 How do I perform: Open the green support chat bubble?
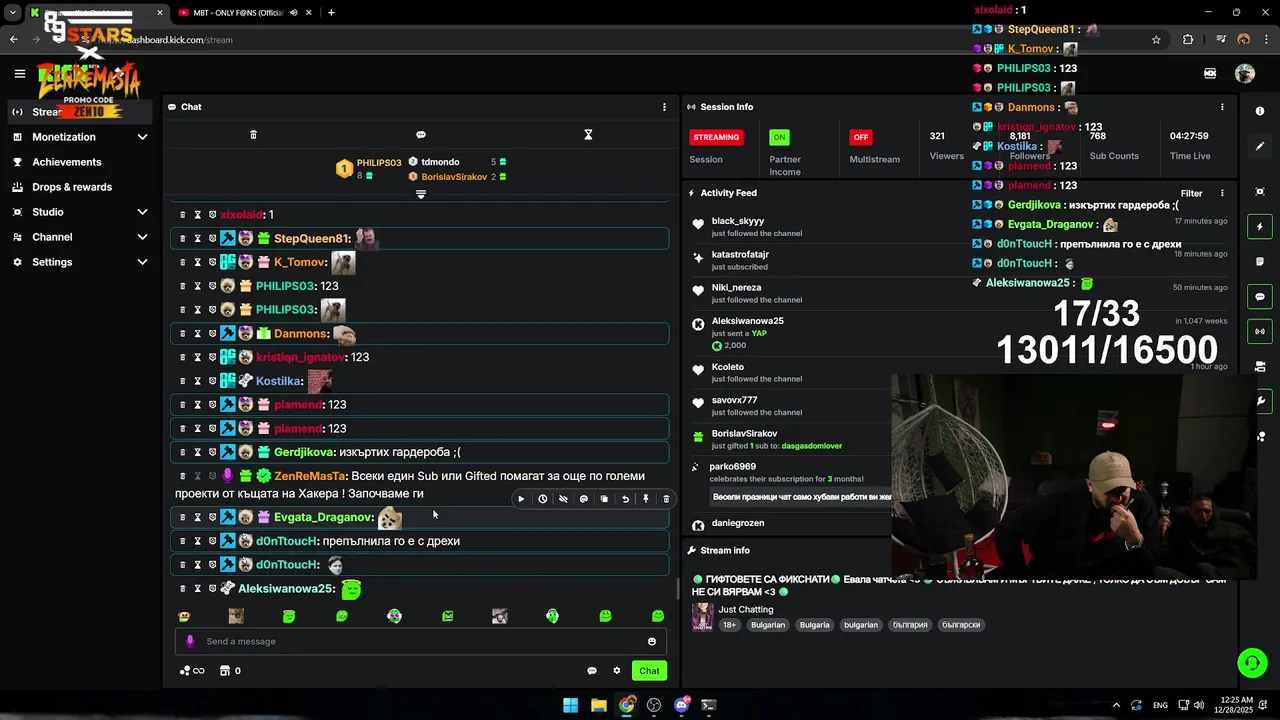[x=1252, y=663]
